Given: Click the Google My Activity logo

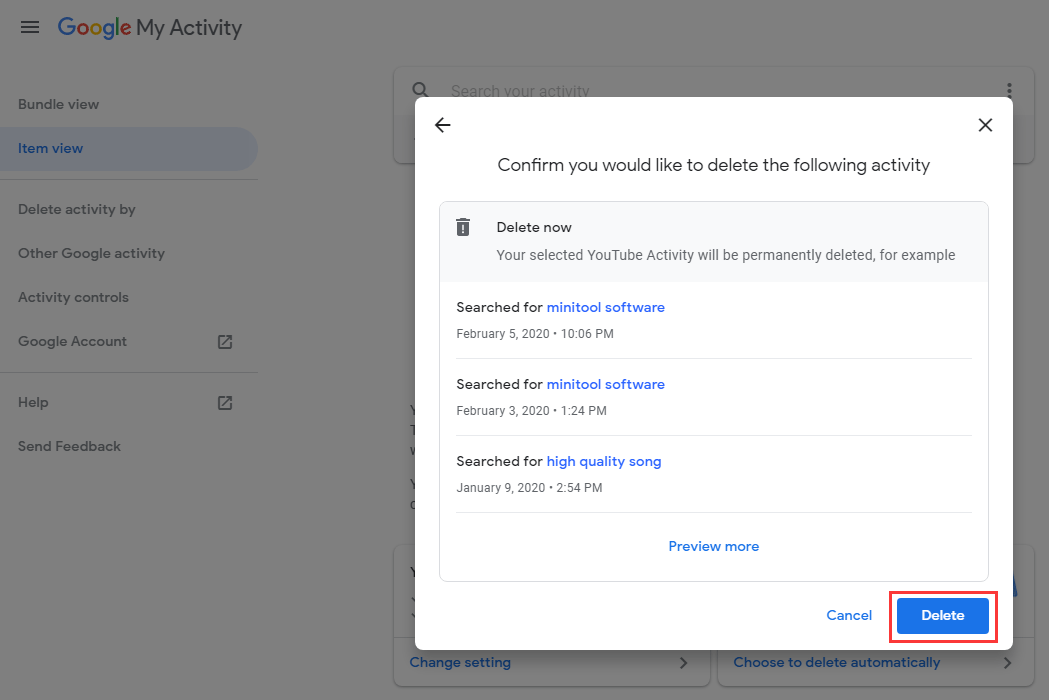Looking at the screenshot, I should 150,28.
